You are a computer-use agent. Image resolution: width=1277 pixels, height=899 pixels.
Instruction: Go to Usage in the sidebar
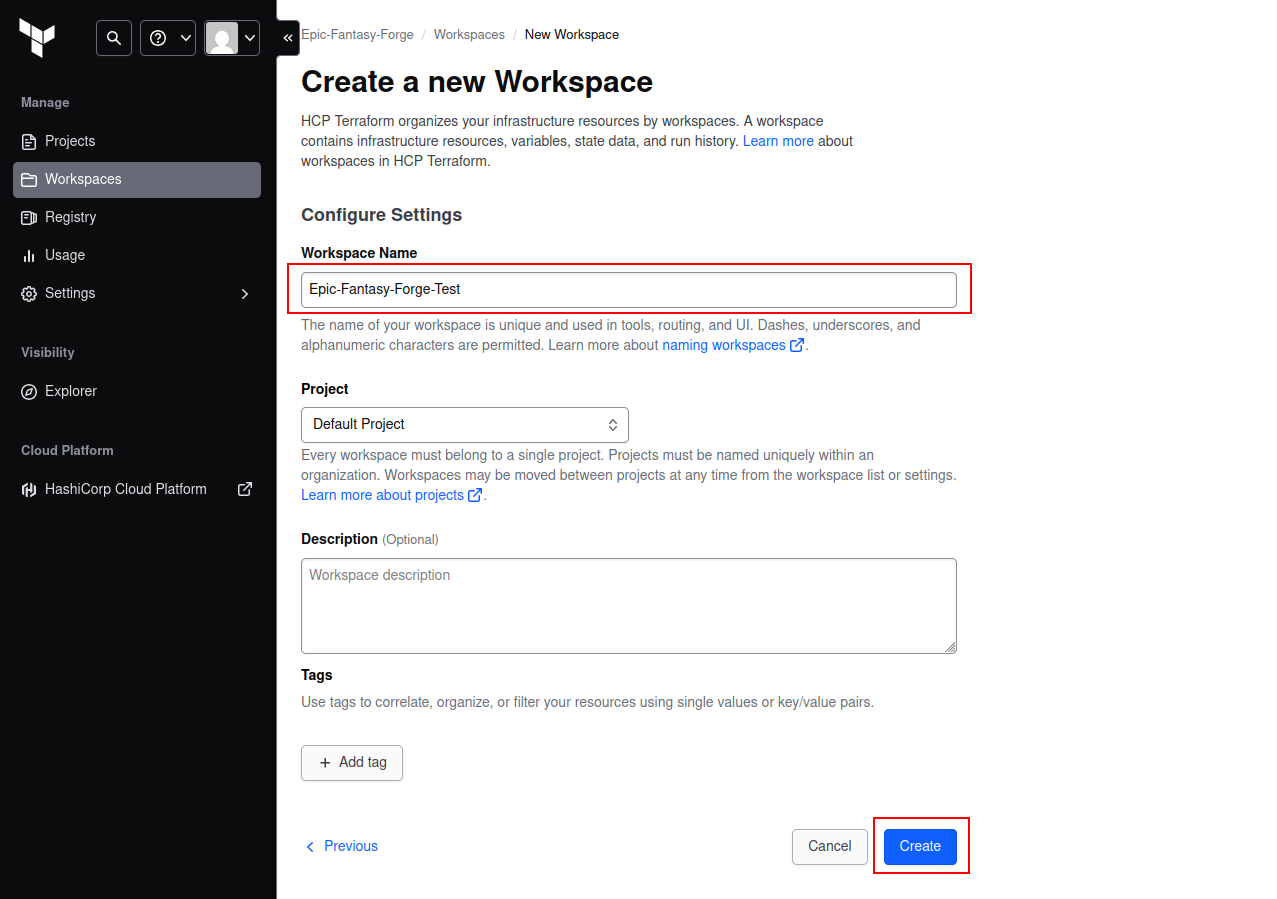[x=137, y=255]
